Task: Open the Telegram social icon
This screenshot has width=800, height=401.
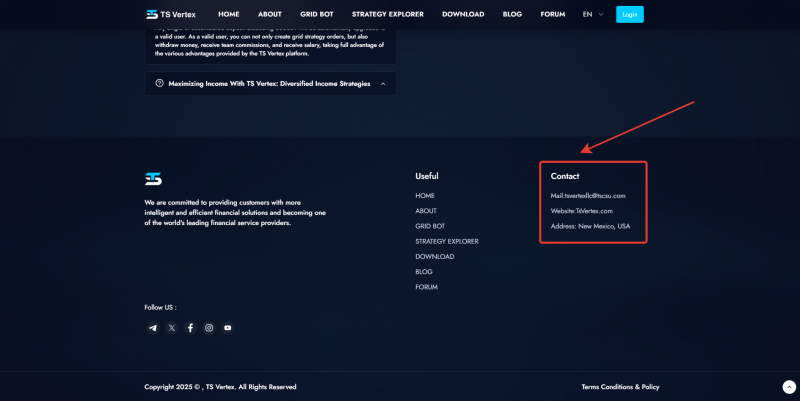Action: tap(153, 328)
